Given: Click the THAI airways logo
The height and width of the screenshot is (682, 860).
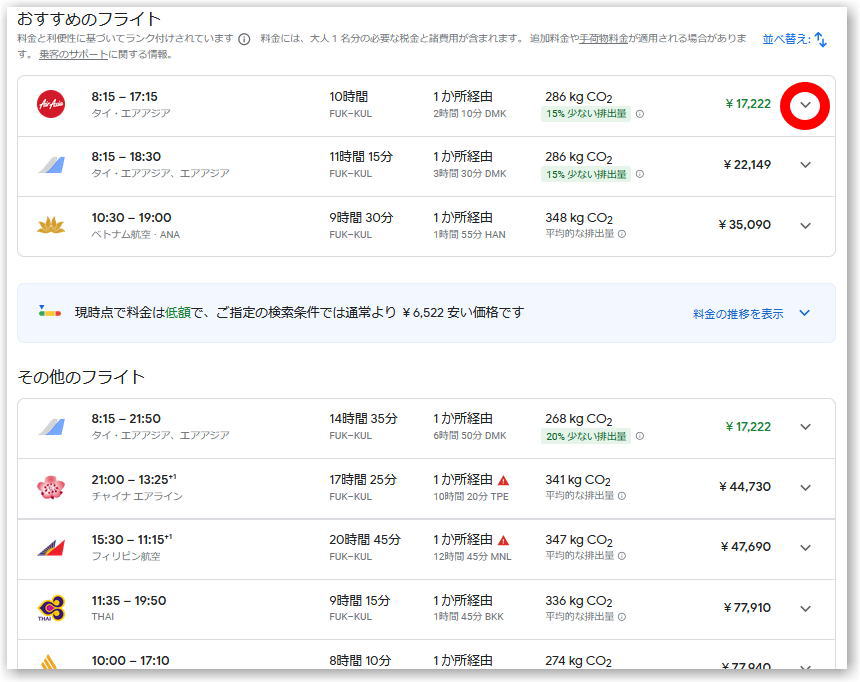Looking at the screenshot, I should (51, 608).
